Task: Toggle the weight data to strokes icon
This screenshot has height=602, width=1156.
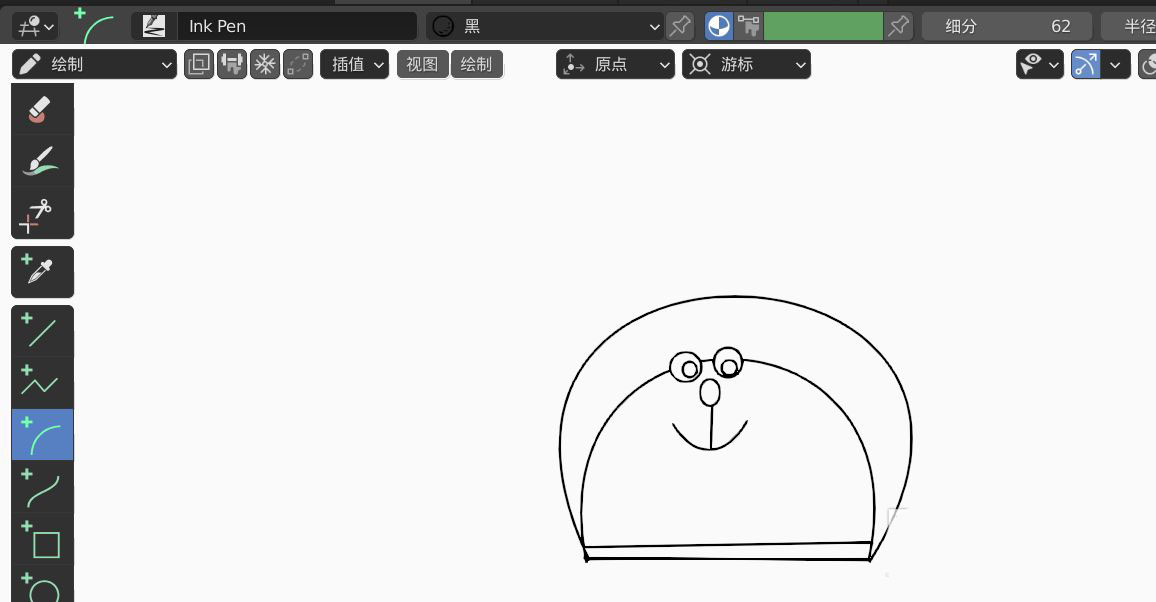Action: coord(232,65)
